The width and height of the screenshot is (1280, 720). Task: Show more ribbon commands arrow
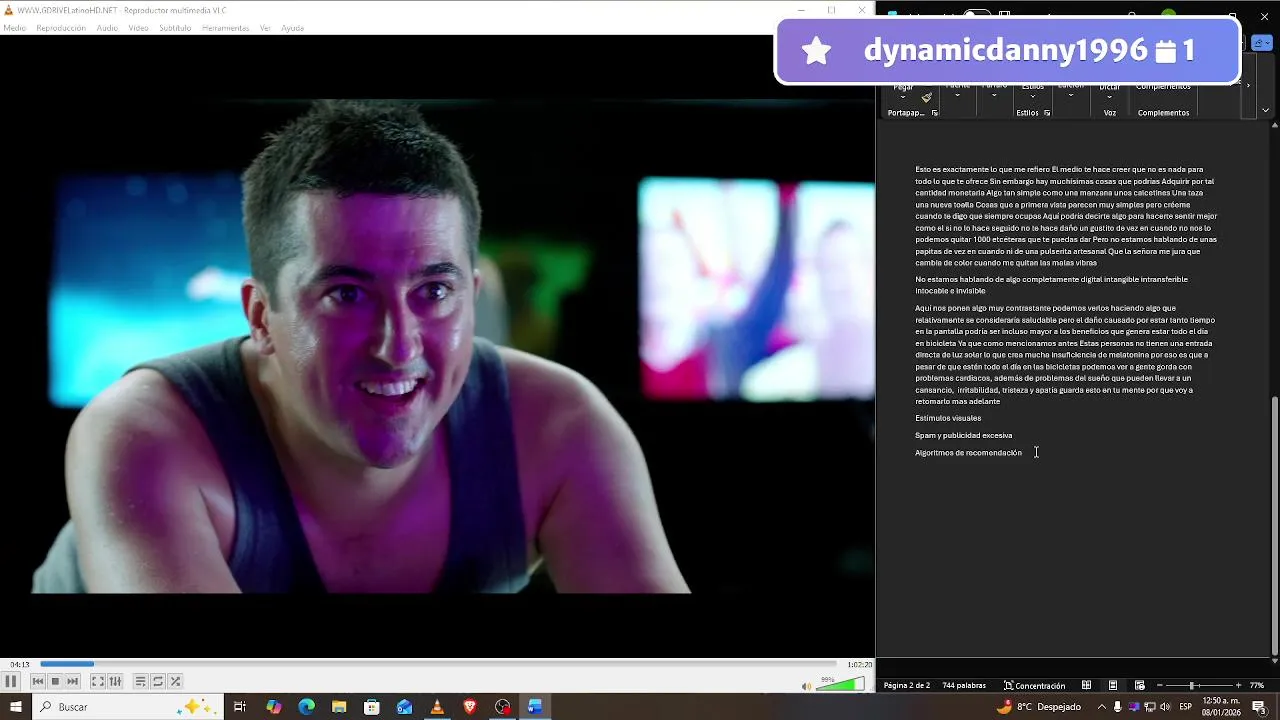(1248, 85)
